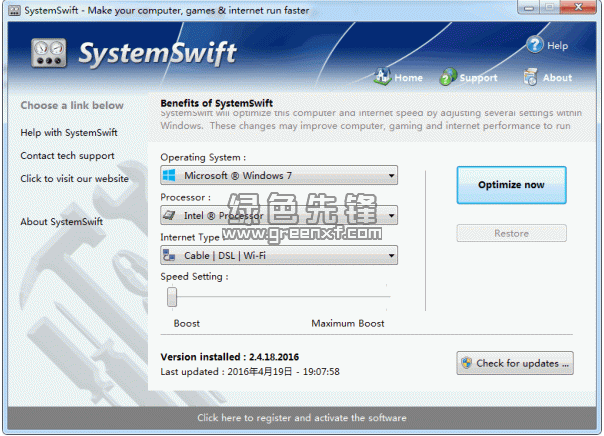The image size is (604, 436).
Task: Open the Help menu label in header
Action: coord(557,45)
